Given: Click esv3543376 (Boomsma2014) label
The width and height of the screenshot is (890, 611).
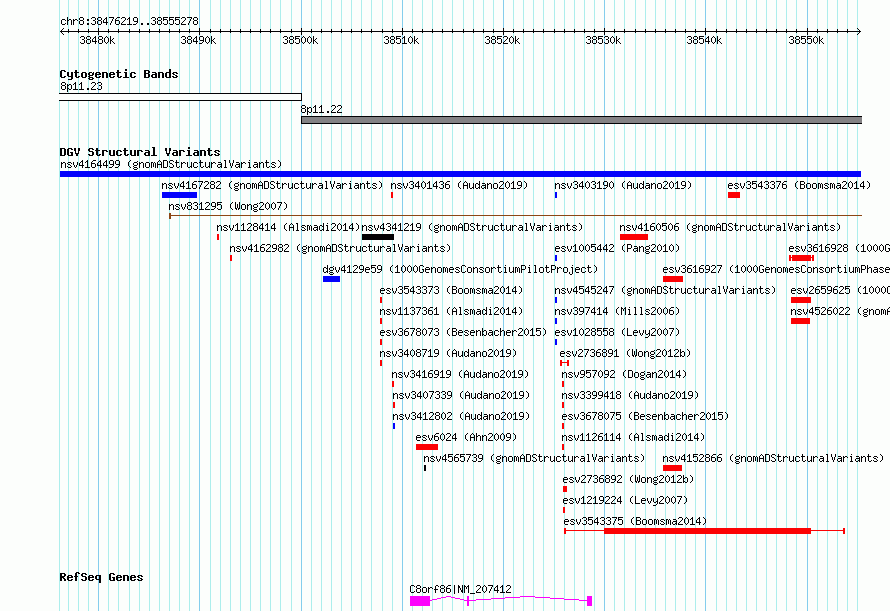Looking at the screenshot, I should (x=799, y=185).
